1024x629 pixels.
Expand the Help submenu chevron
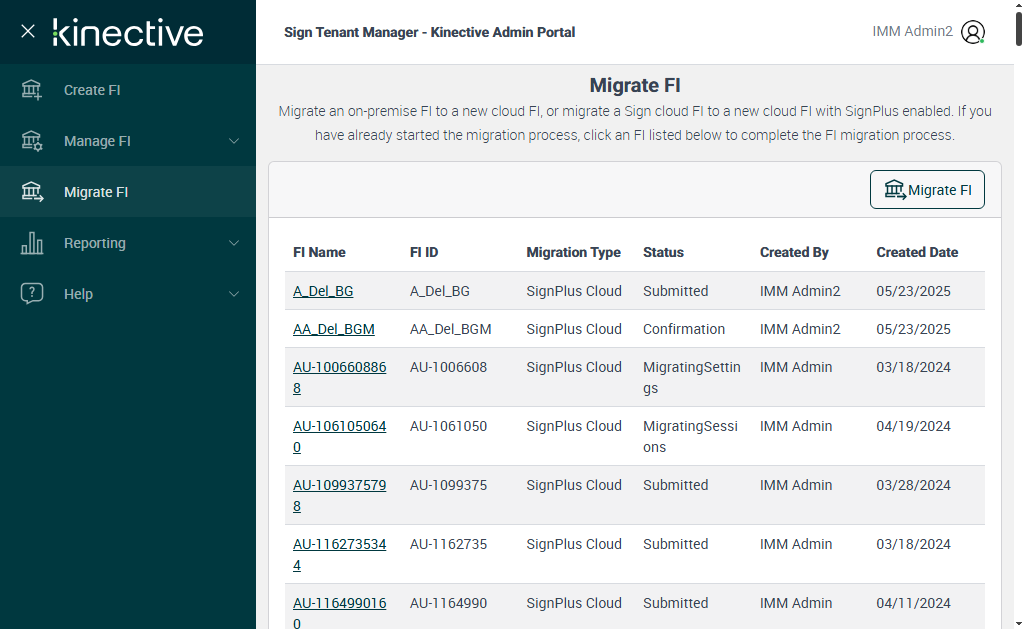(x=234, y=294)
